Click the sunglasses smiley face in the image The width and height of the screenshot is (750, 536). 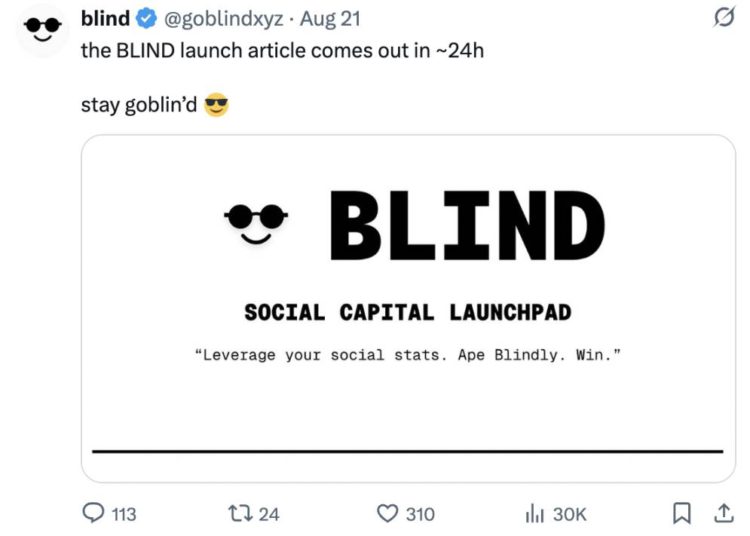pyautogui.click(x=256, y=222)
